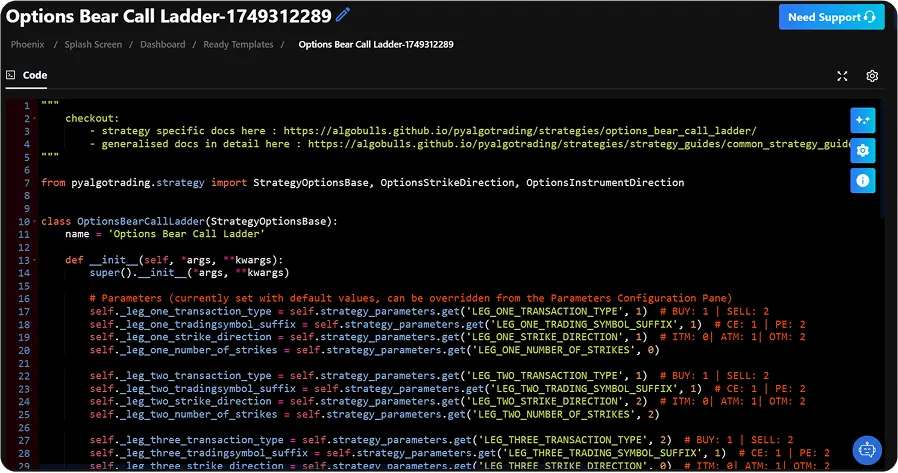Image resolution: width=898 pixels, height=473 pixels.
Task: Click the Parameters comment on line 16
Action: 411,298
